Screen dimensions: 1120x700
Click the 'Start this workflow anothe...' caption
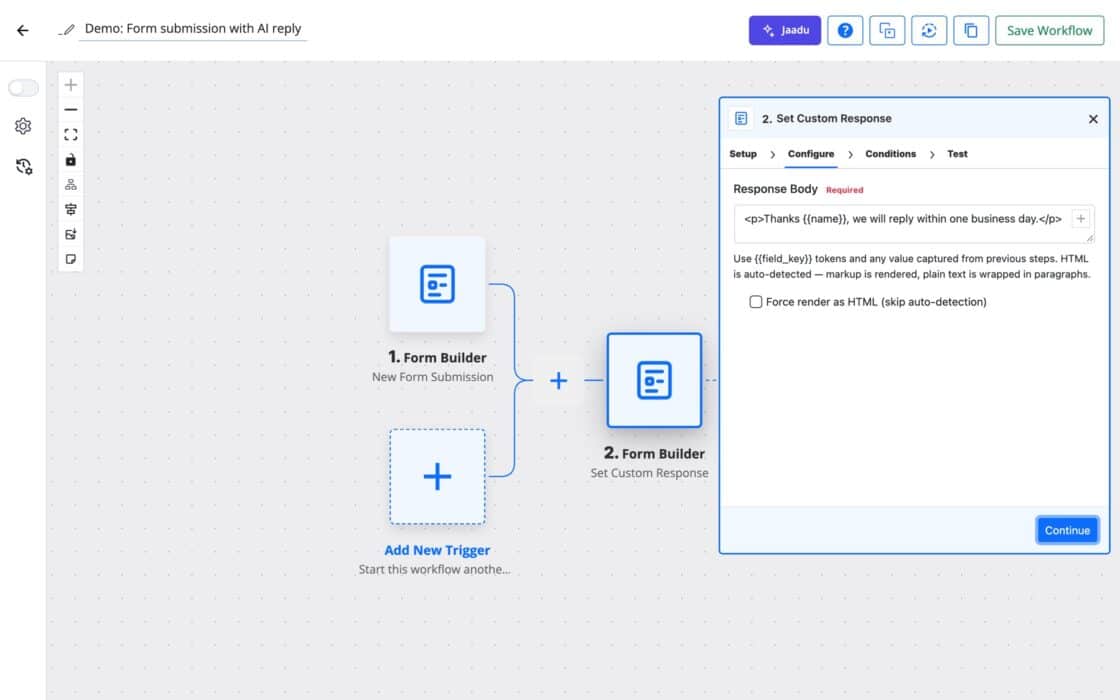coord(434,569)
